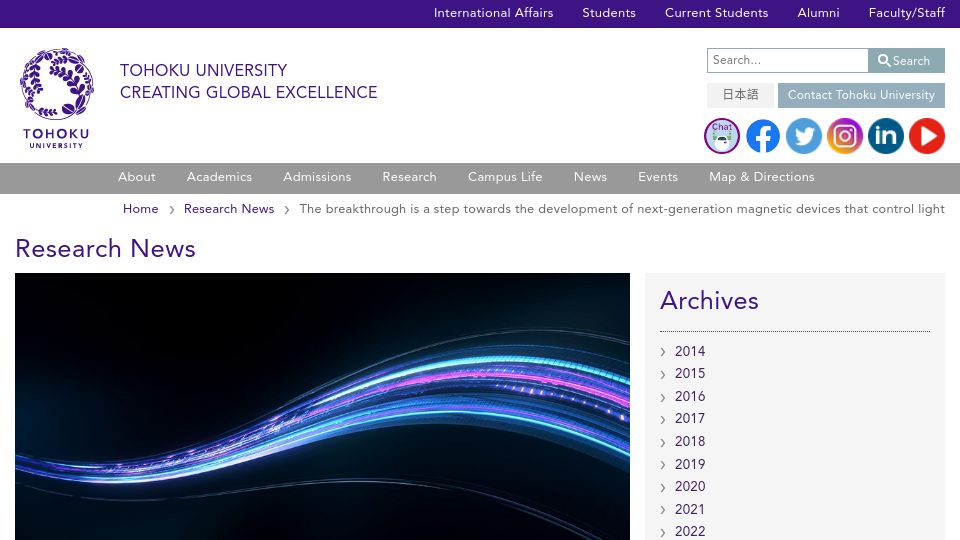
Task: Go to Research News breadcrumb link
Action: pyautogui.click(x=229, y=209)
